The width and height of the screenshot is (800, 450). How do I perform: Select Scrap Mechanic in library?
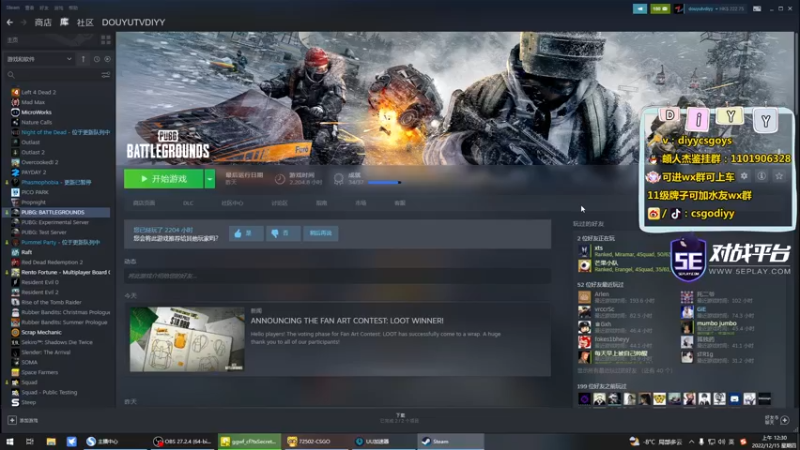(41, 332)
